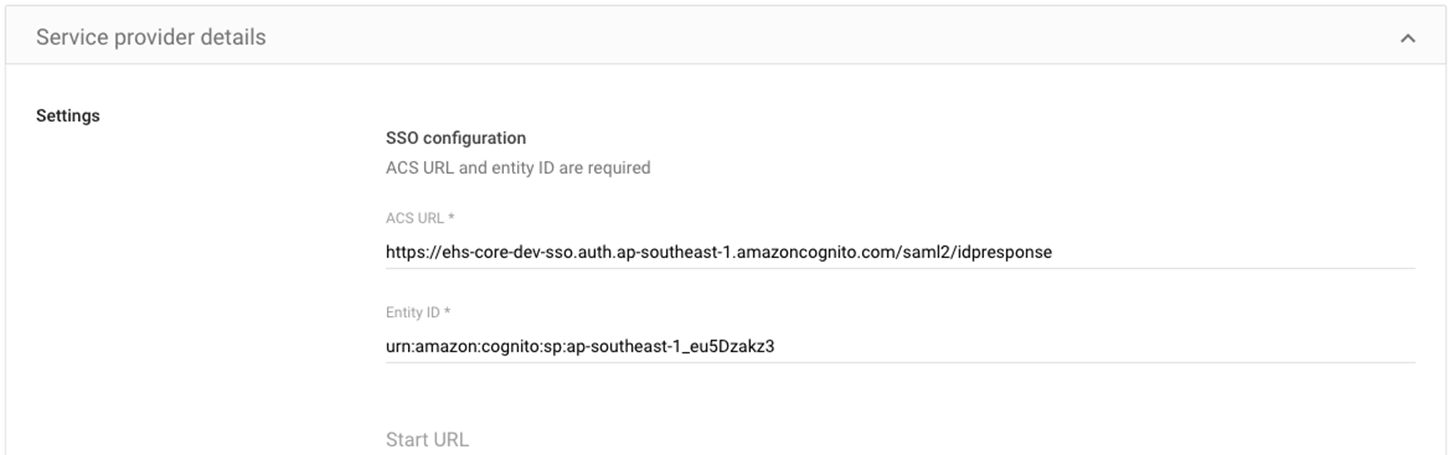
Task: Click the 'ACS URL and entity ID are required' note
Action: [518, 168]
